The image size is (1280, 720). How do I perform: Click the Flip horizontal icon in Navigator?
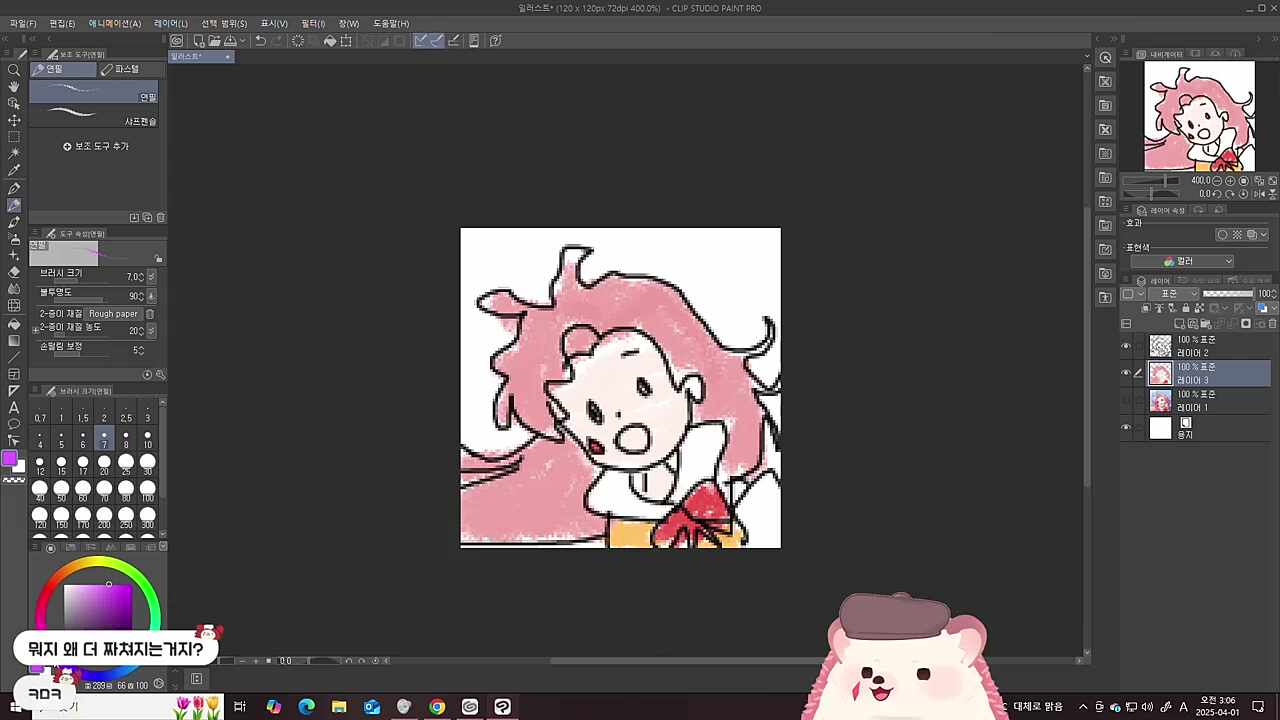click(1259, 194)
